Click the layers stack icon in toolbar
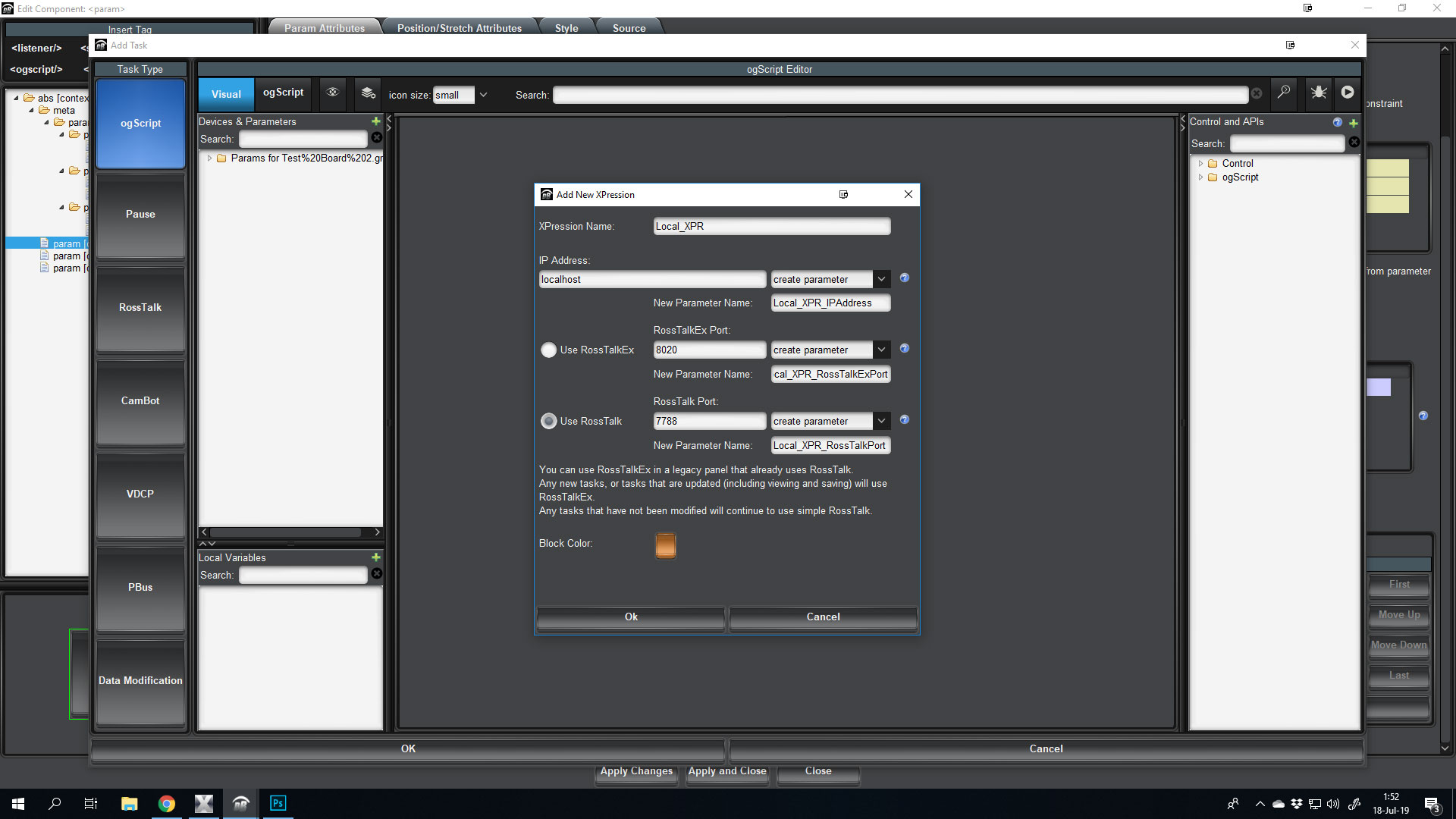 point(368,93)
